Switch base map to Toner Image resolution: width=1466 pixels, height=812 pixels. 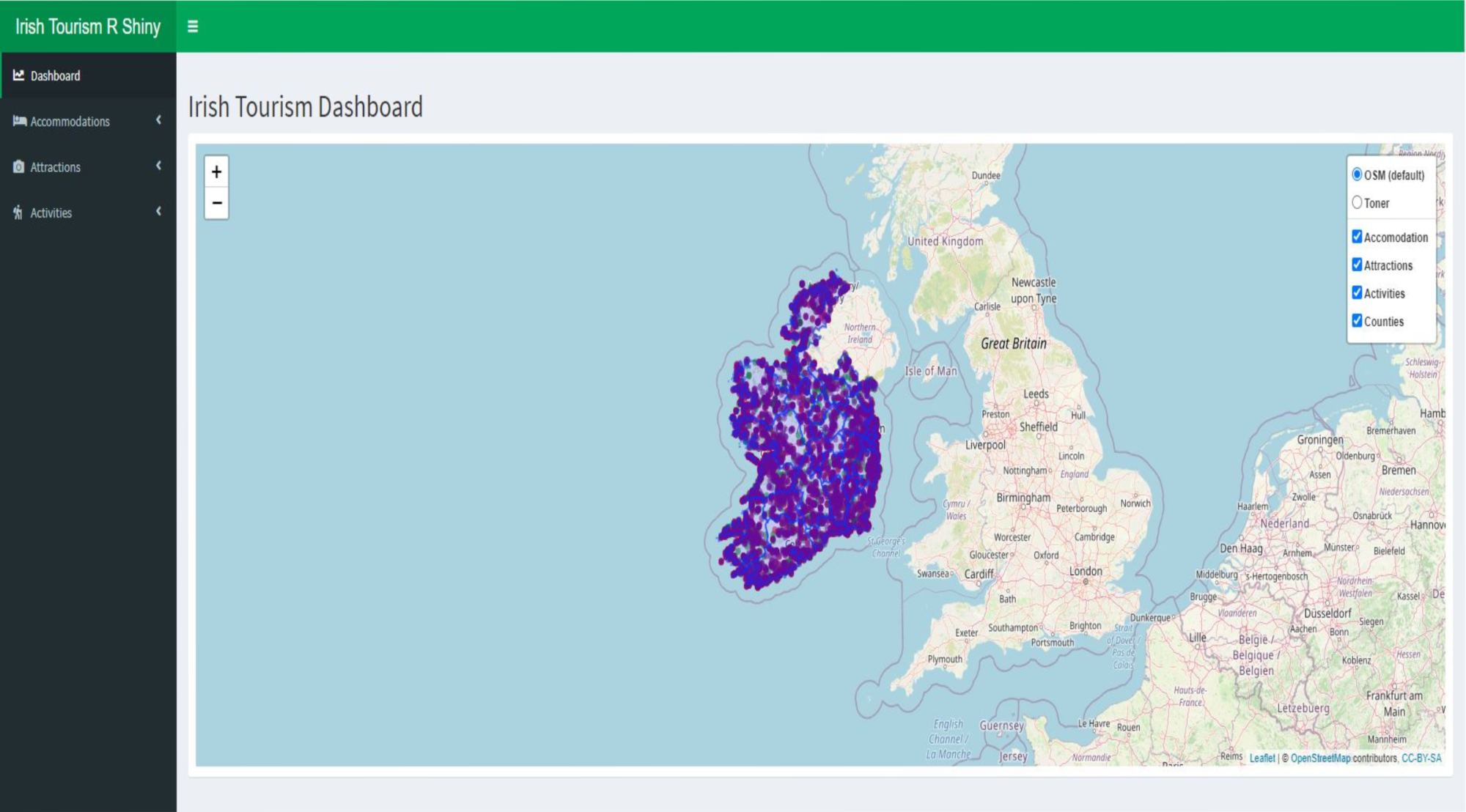[x=1357, y=202]
